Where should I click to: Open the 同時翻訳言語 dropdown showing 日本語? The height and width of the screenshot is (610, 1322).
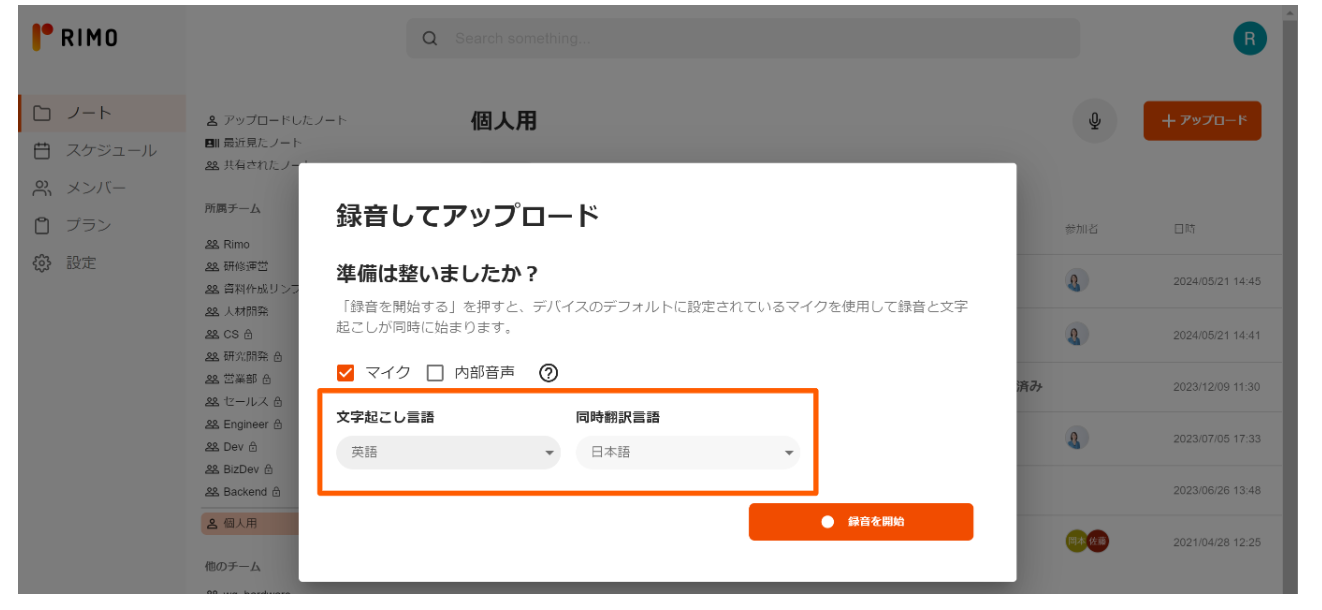coord(688,453)
